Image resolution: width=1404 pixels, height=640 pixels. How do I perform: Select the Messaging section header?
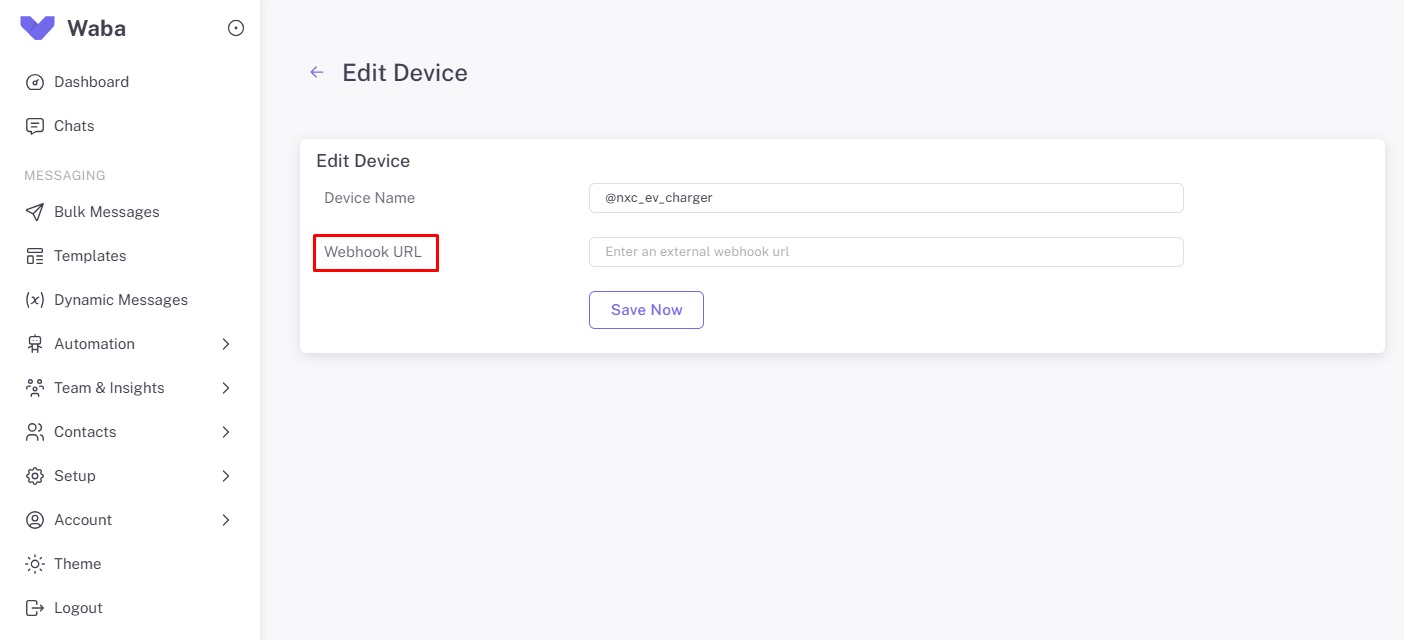[x=64, y=175]
